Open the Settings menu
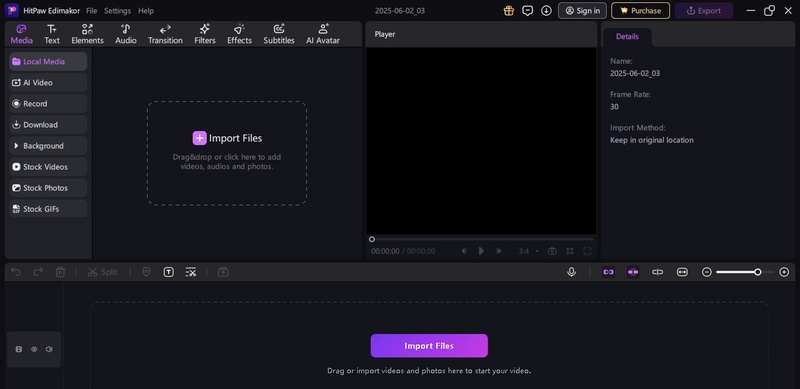The width and height of the screenshot is (800, 389). (x=117, y=11)
